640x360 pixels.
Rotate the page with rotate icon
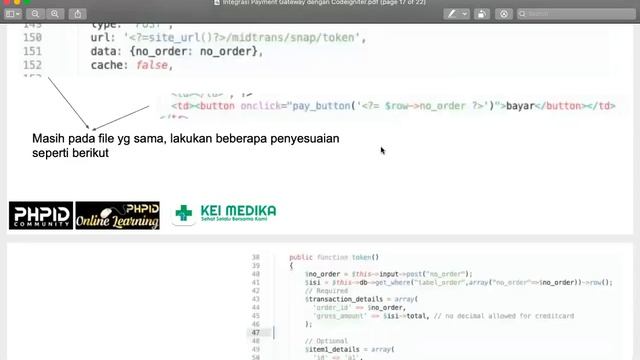(x=482, y=14)
